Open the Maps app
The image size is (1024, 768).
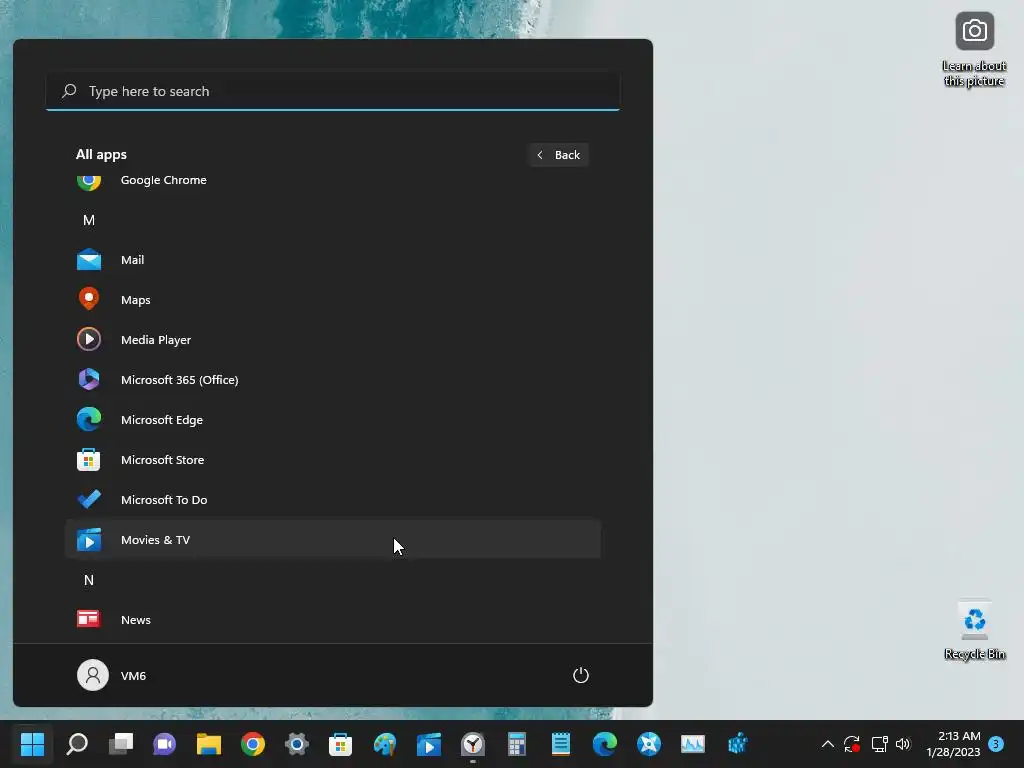tap(332, 300)
